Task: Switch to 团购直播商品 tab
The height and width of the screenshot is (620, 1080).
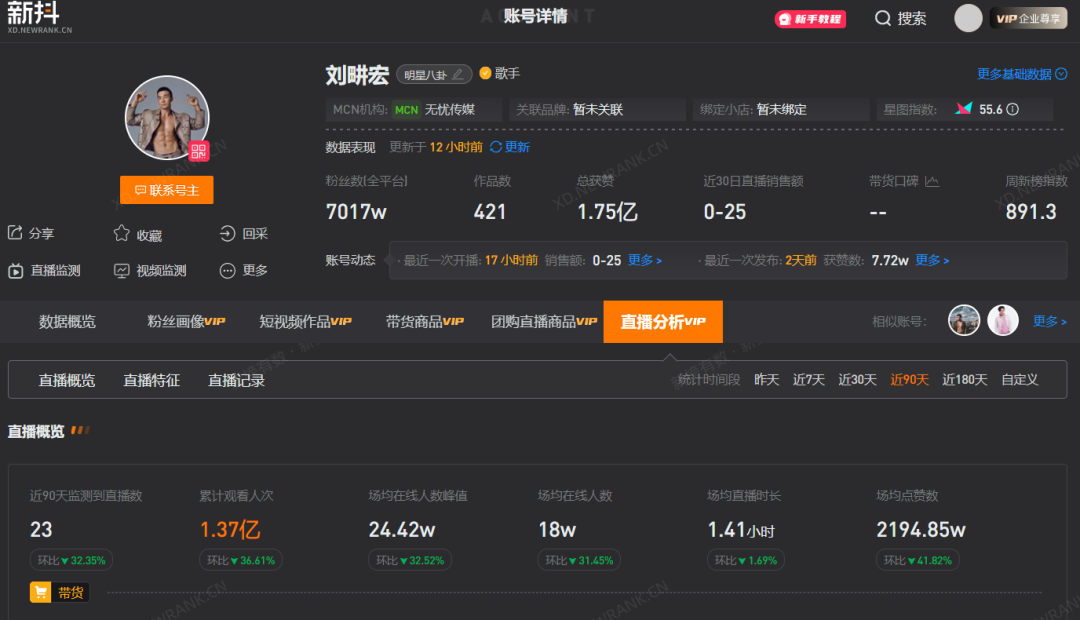Action: pos(543,322)
